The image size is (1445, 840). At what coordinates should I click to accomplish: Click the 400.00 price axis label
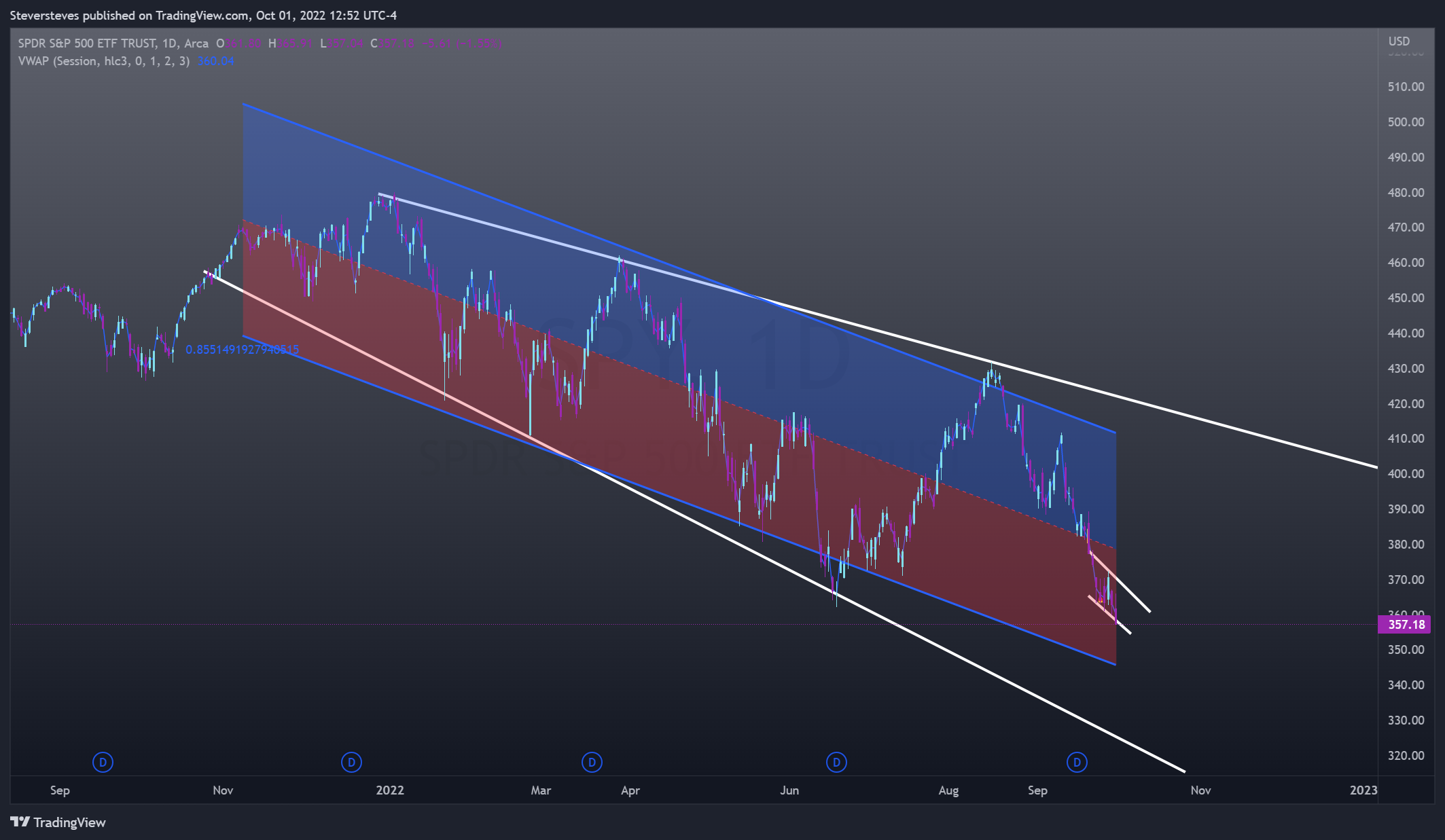[x=1406, y=474]
